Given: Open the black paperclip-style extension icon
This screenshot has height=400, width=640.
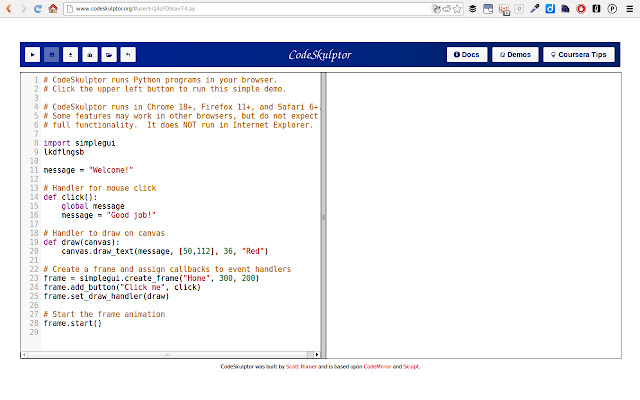Looking at the screenshot, I should (596, 9).
